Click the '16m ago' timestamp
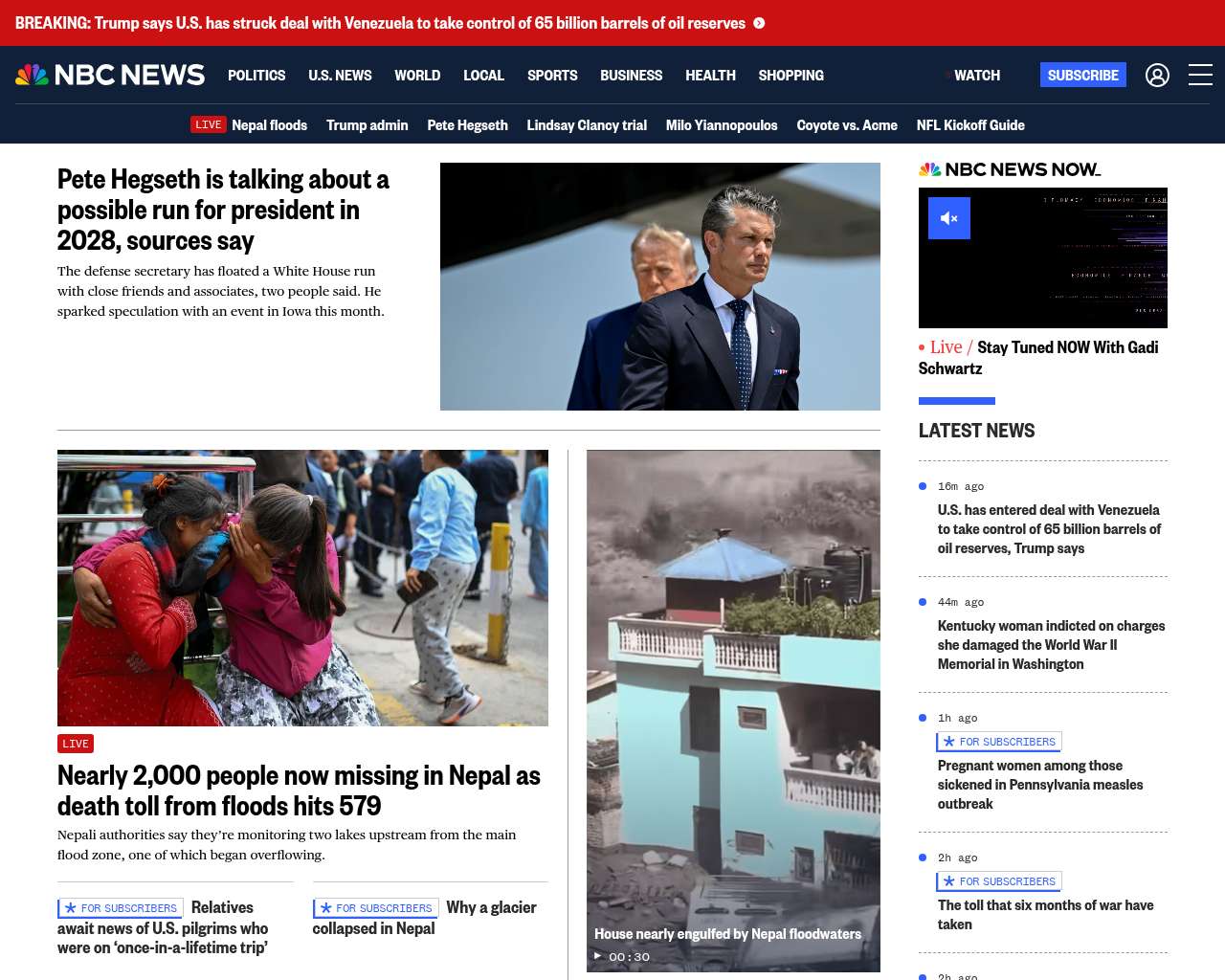 (x=961, y=486)
